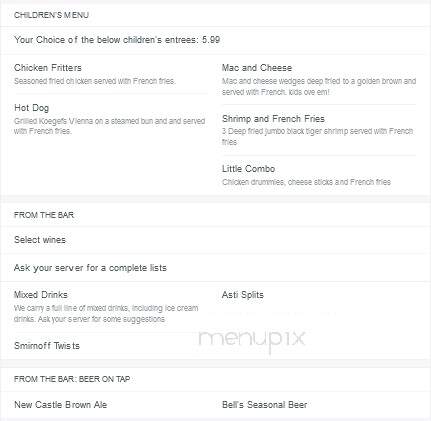Click the Chicken Fritters description text
Screen dimensions: 431x421
tap(95, 81)
